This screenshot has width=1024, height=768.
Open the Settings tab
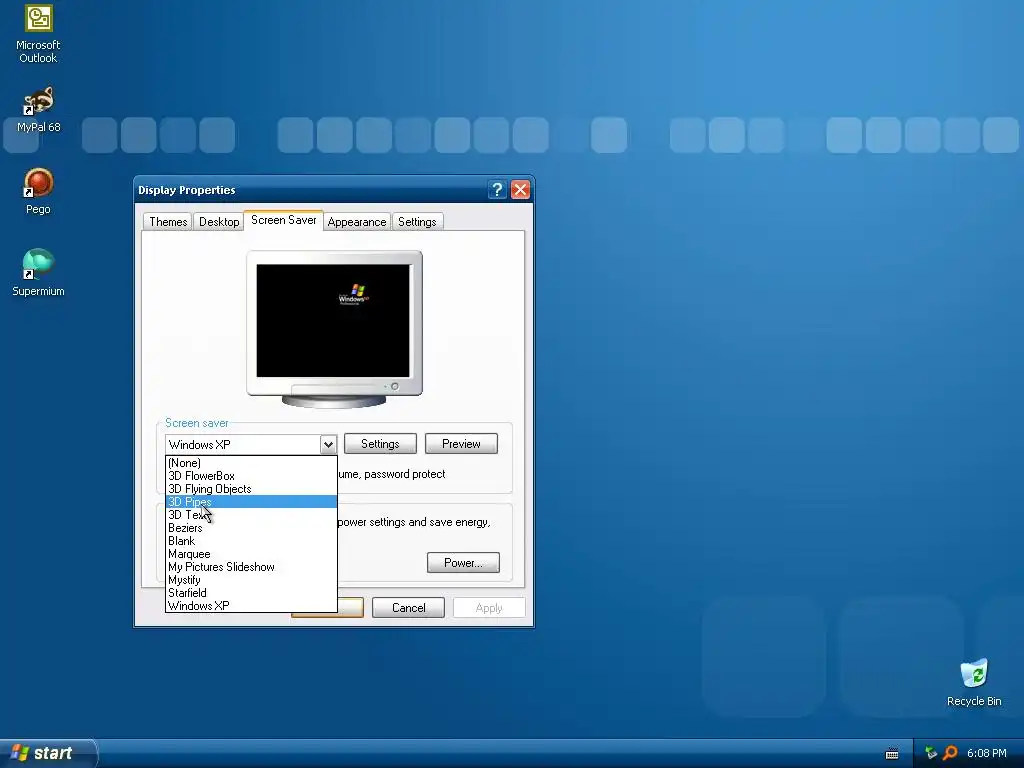417,221
